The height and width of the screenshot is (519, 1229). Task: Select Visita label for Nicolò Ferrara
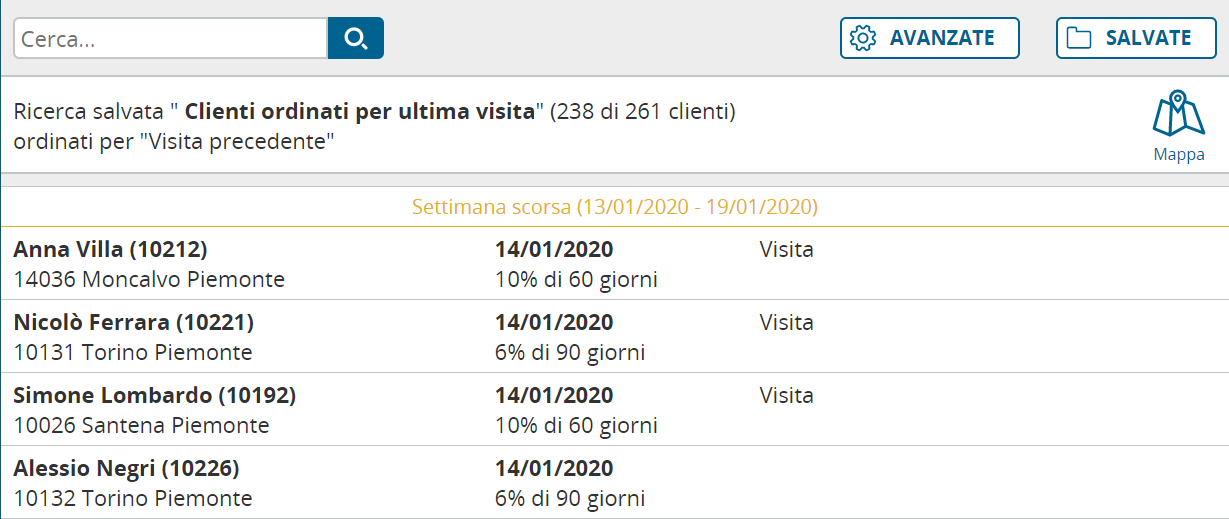[787, 323]
